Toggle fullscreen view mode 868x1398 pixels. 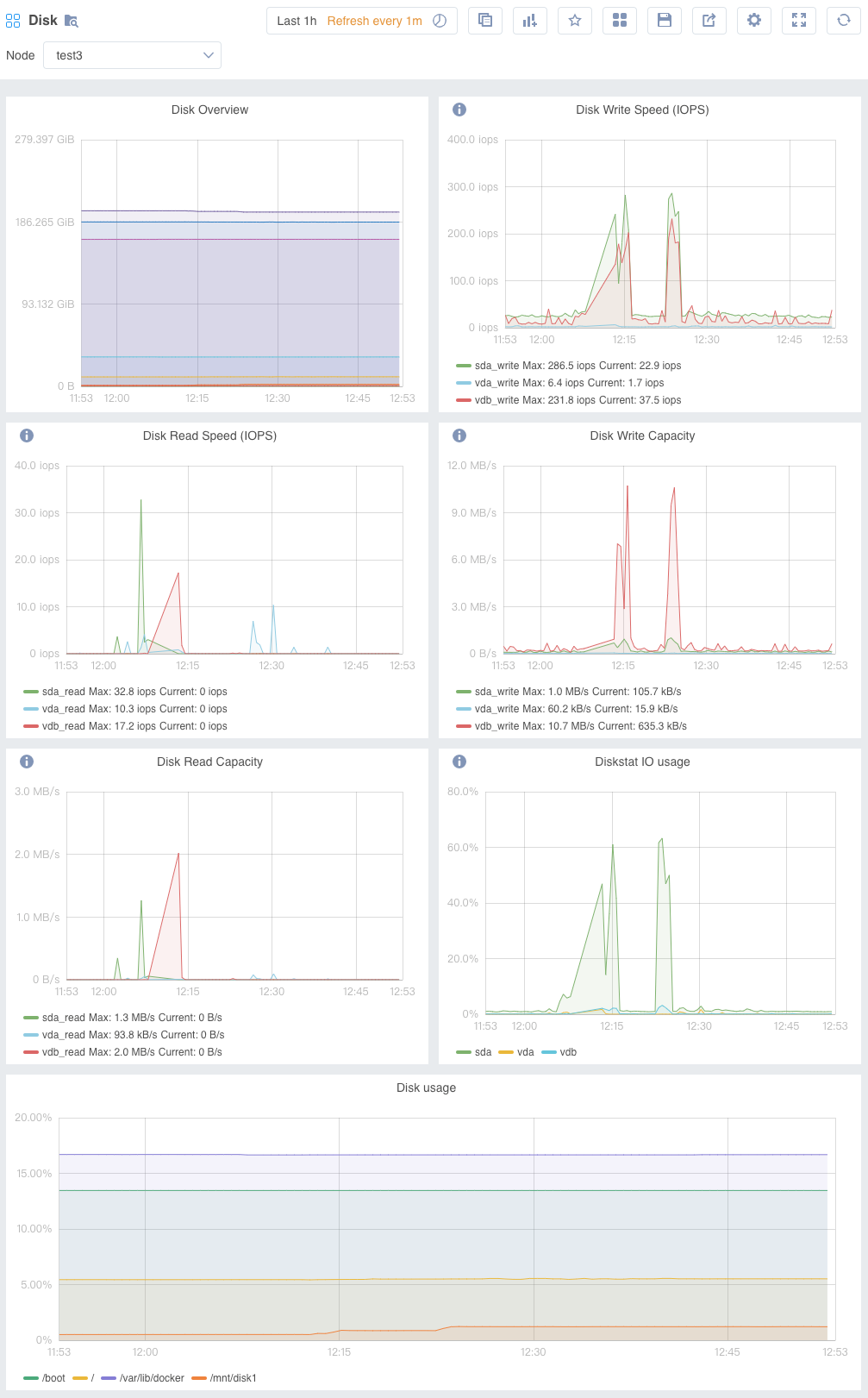[799, 21]
